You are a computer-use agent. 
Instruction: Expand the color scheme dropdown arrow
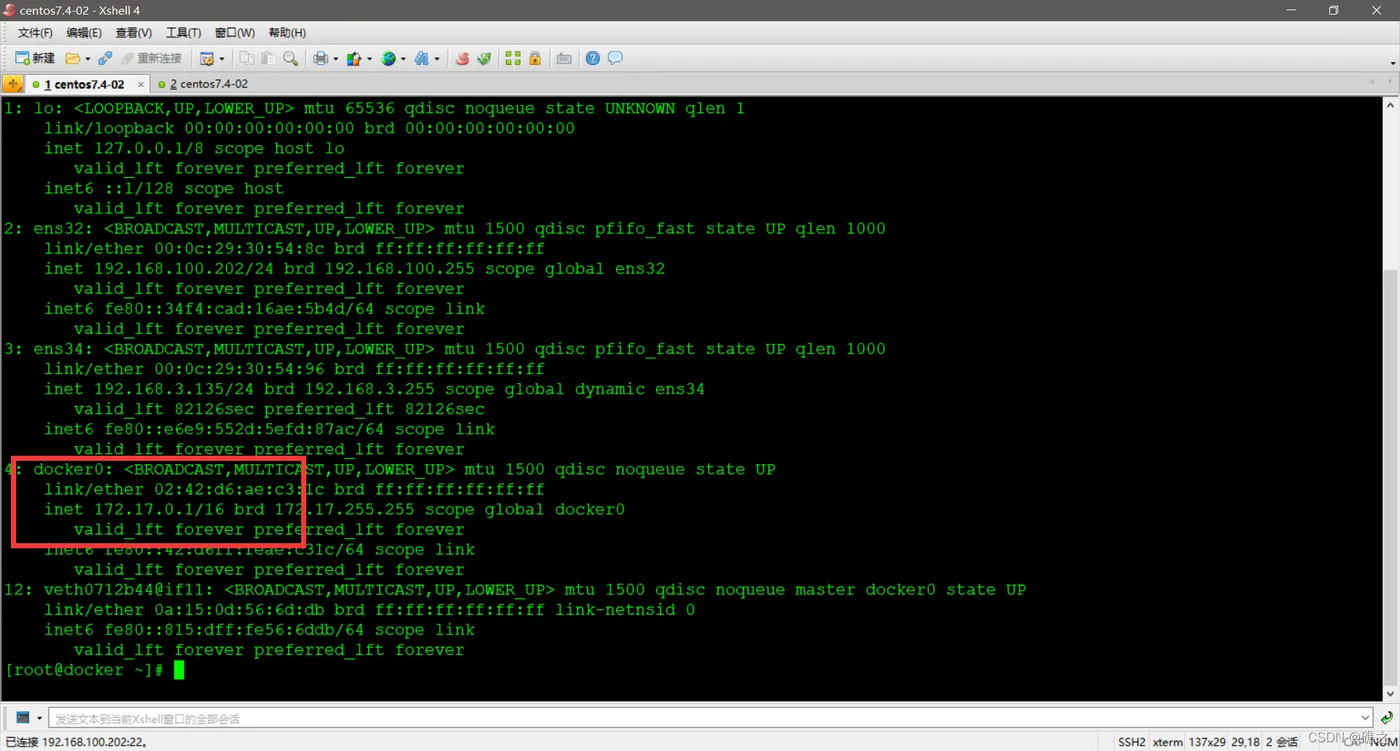pos(368,59)
